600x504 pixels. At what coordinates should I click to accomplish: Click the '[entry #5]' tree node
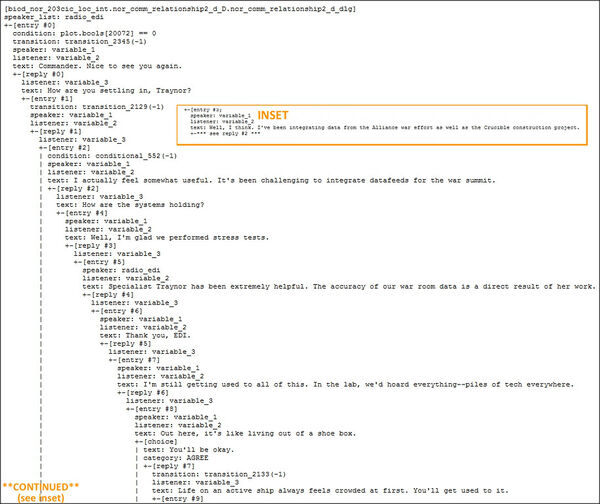click(99, 262)
